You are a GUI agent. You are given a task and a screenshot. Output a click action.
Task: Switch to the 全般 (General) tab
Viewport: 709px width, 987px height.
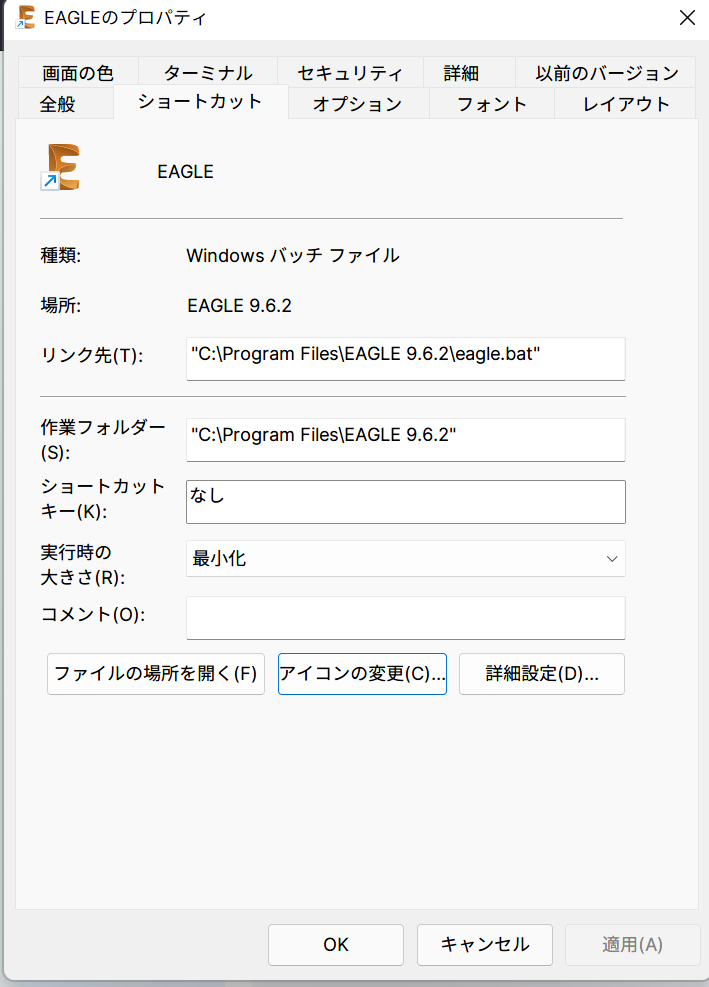pos(64,103)
